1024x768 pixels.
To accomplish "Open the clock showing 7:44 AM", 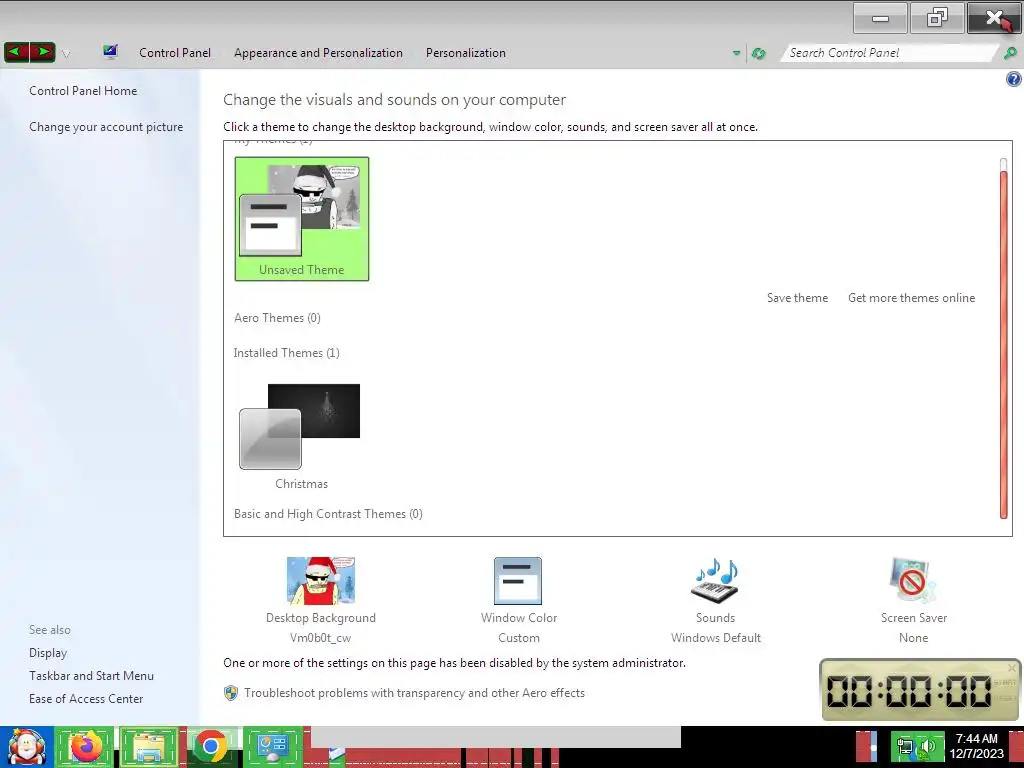I will tap(976, 746).
